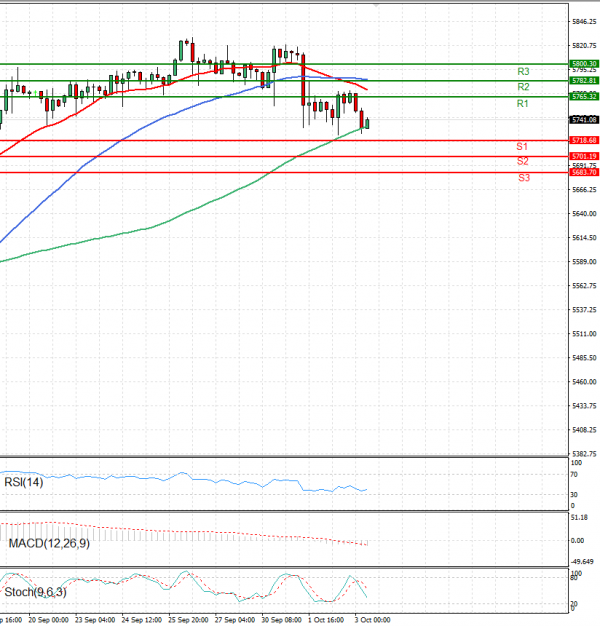
Task: Click the RSI(14) indicator label
Action: (x=24, y=482)
